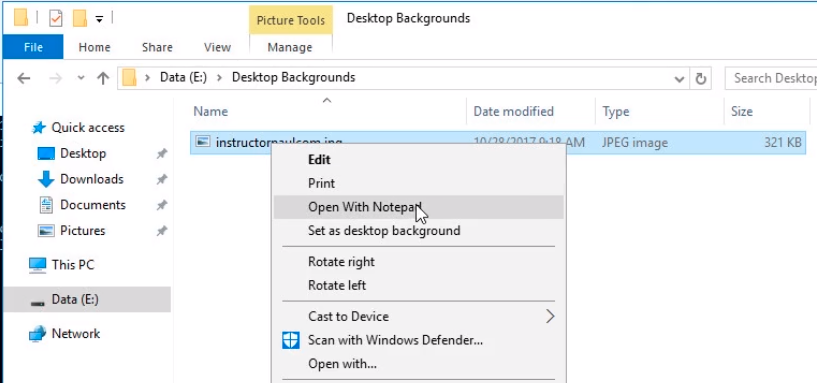Viewport: 817px width, 383px height.
Task: Open the address bar history dropdown
Action: tap(679, 79)
